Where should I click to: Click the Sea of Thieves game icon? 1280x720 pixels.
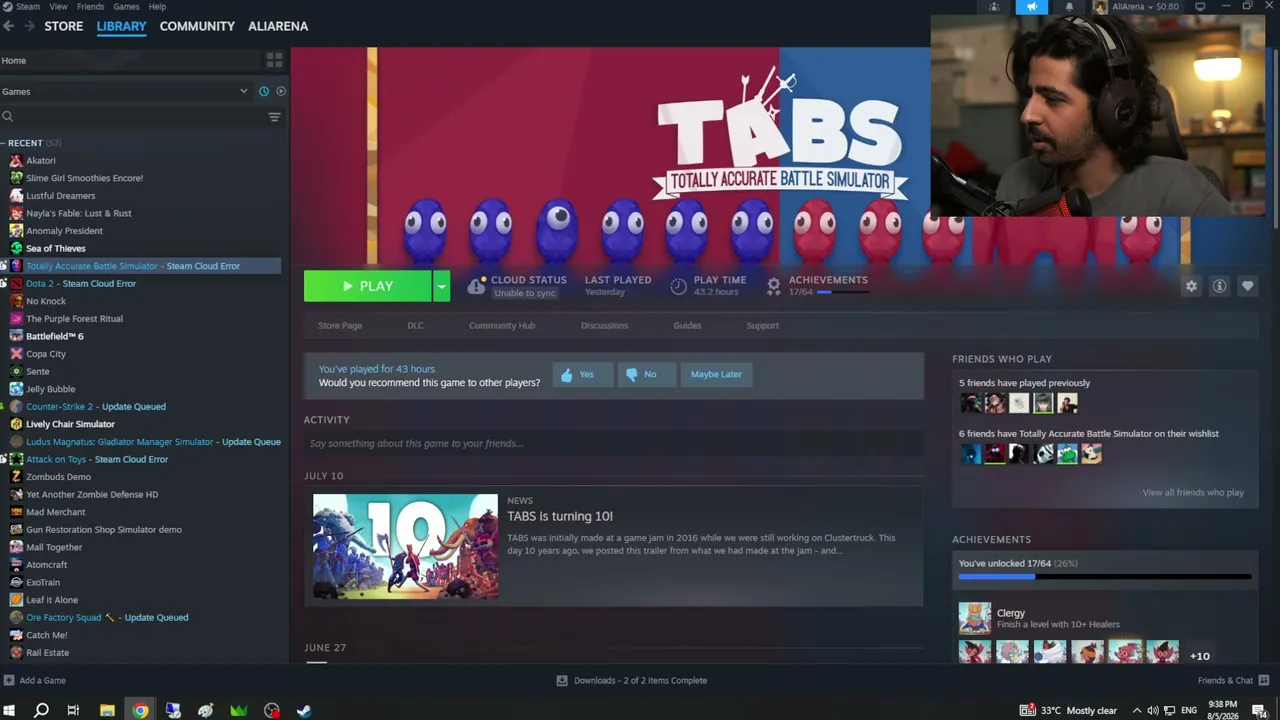(x=16, y=248)
